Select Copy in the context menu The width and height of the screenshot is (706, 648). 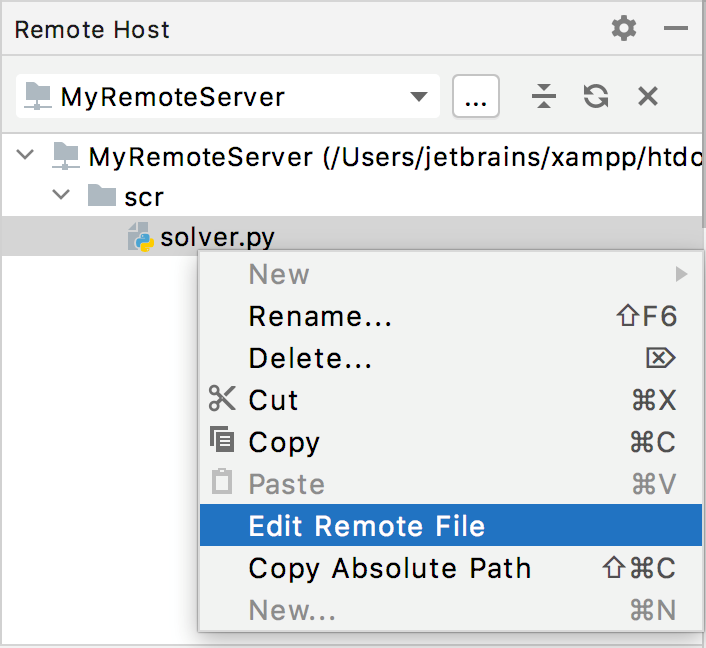284,442
